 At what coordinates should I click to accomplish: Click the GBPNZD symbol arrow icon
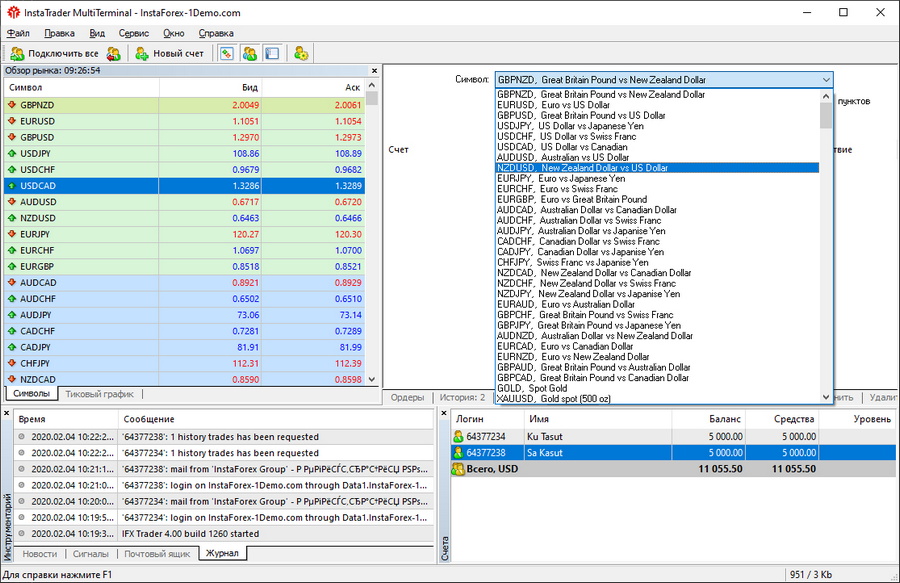(12, 105)
